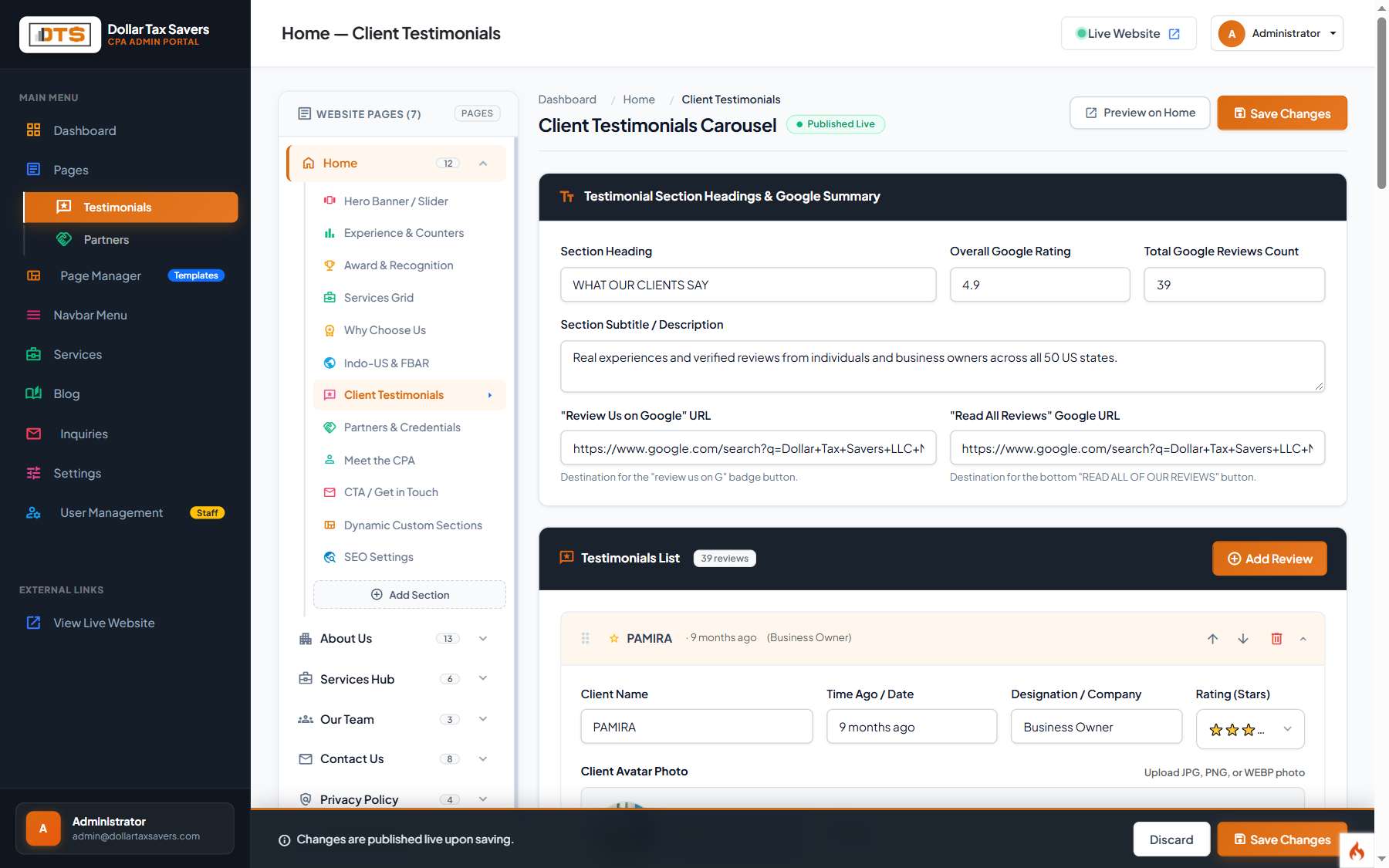Image resolution: width=1389 pixels, height=868 pixels.
Task: Click the DTS logo in the sidebar
Action: 60,35
